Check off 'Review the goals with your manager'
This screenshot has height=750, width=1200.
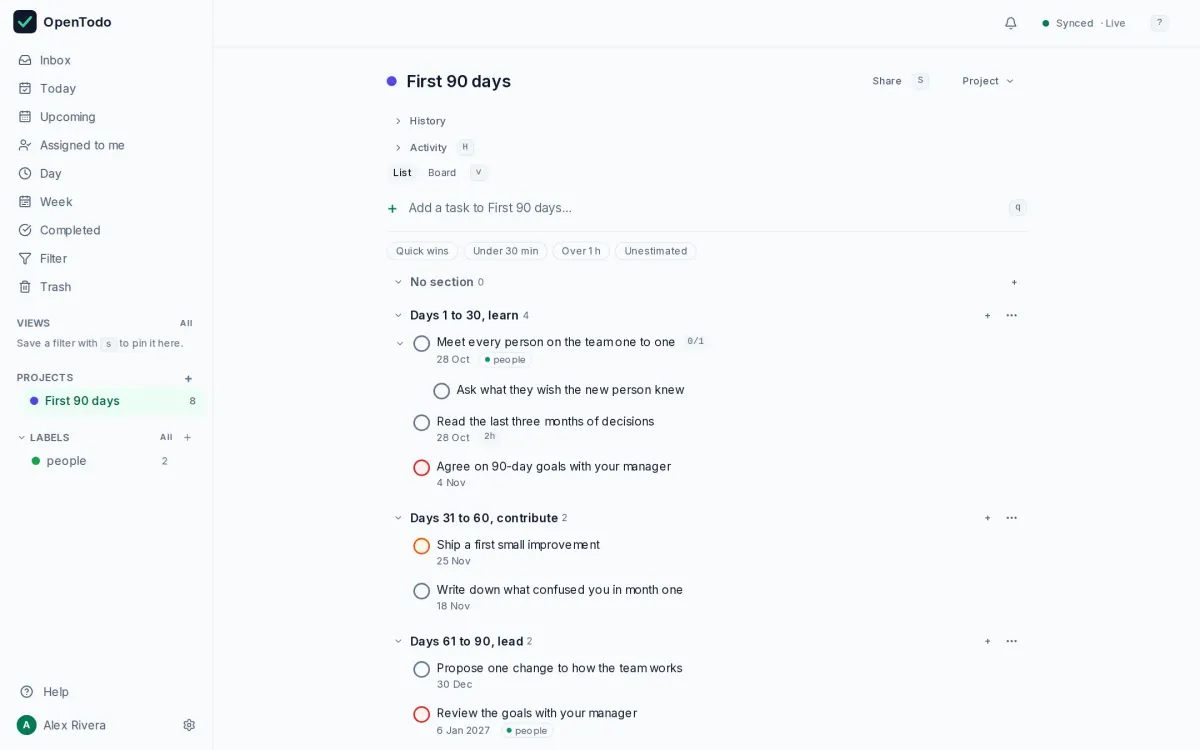422,714
